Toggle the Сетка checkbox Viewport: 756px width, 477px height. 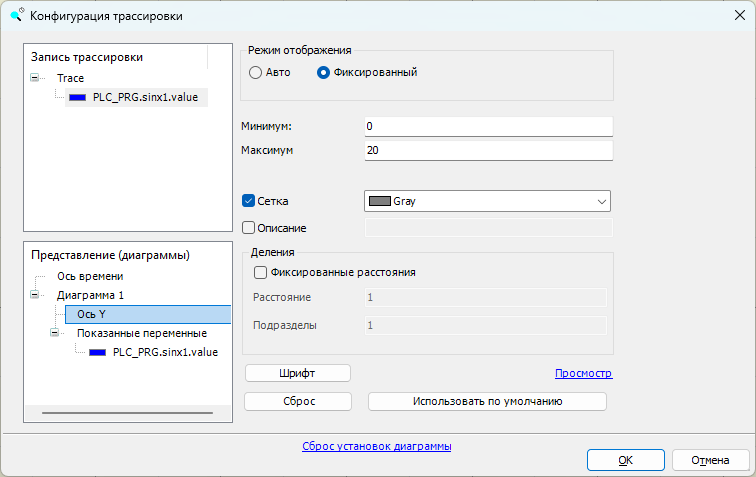point(249,201)
